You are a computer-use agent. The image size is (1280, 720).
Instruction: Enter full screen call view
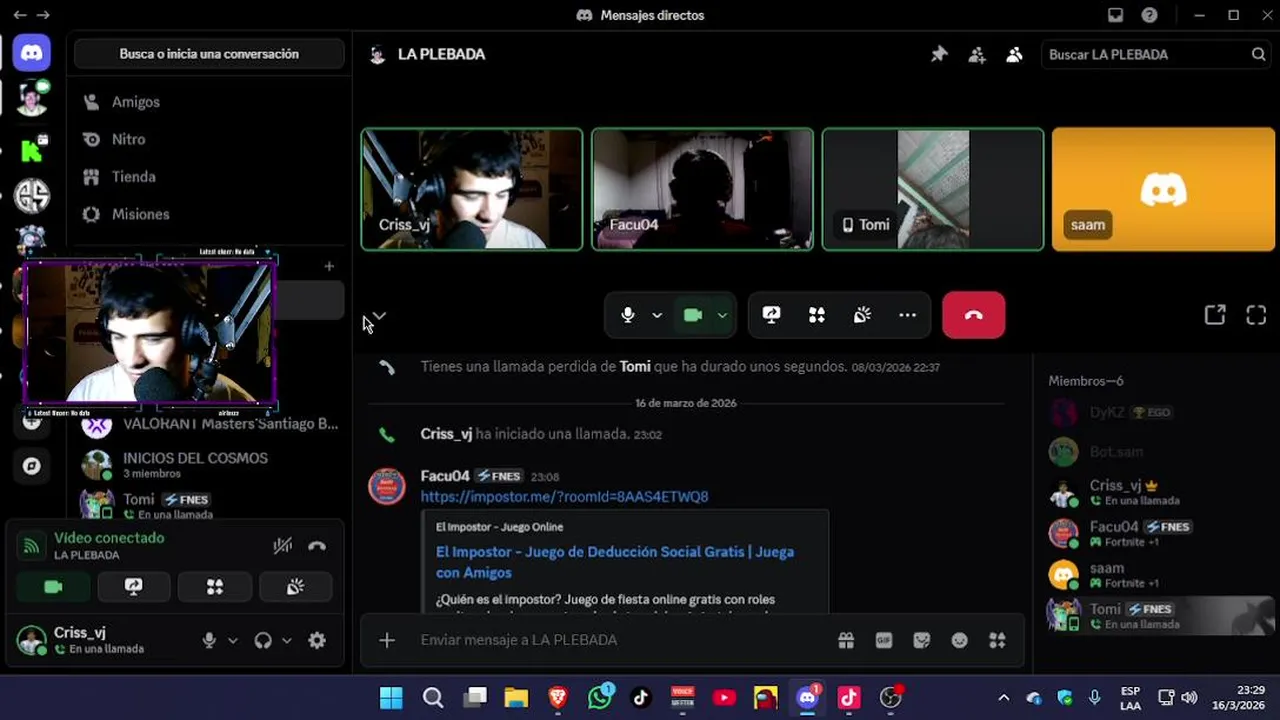tap(1256, 315)
